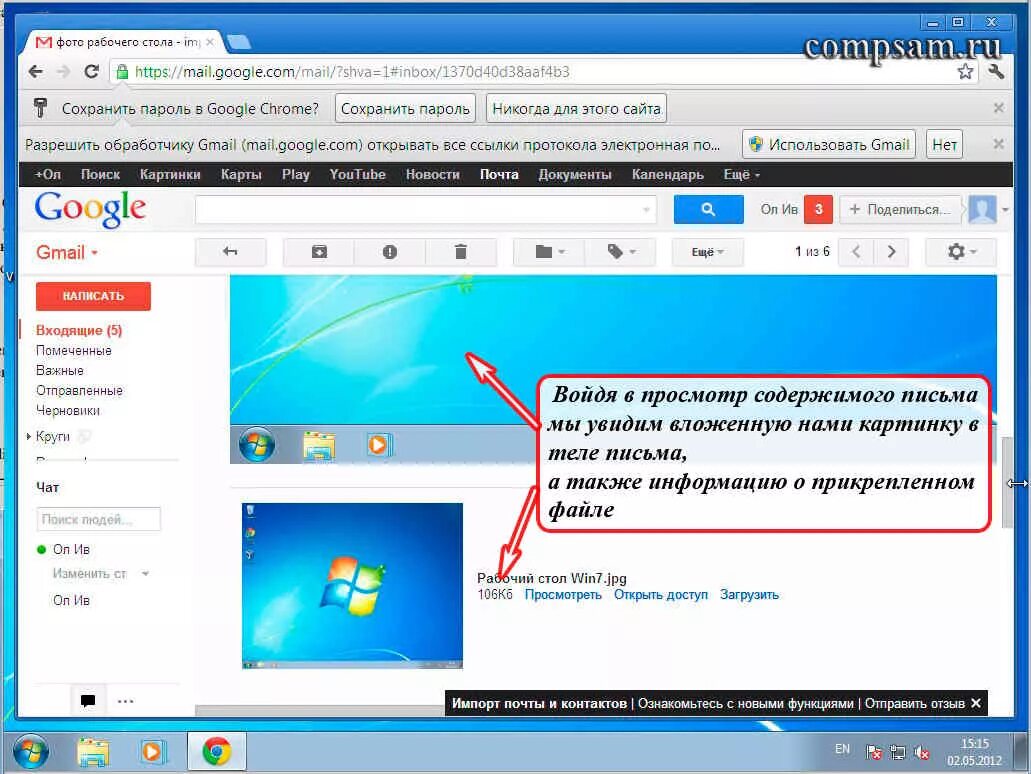Click Просмотреть attachment link
Image resolution: width=1031 pixels, height=774 pixels.
[563, 594]
